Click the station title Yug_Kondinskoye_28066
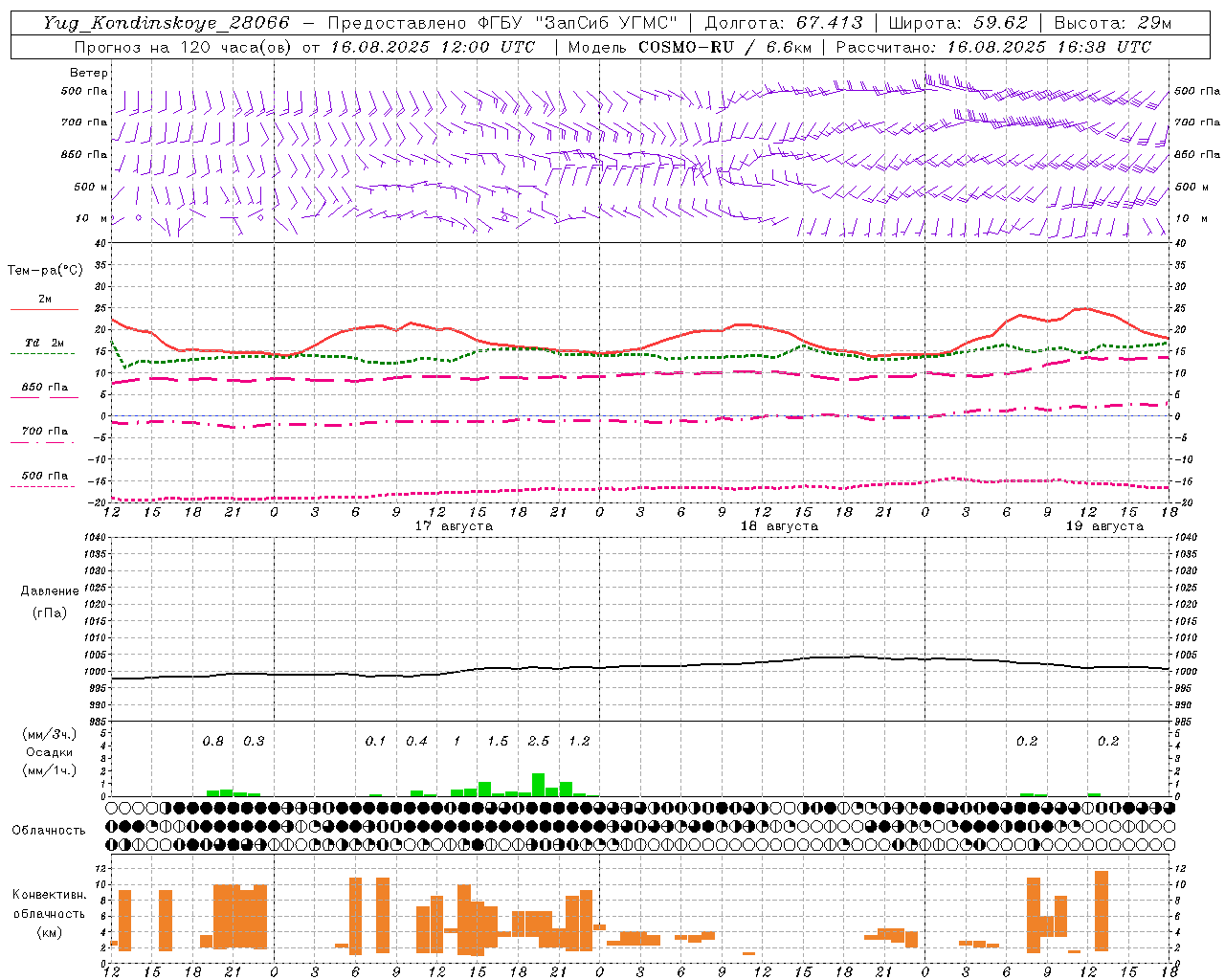 167,23
